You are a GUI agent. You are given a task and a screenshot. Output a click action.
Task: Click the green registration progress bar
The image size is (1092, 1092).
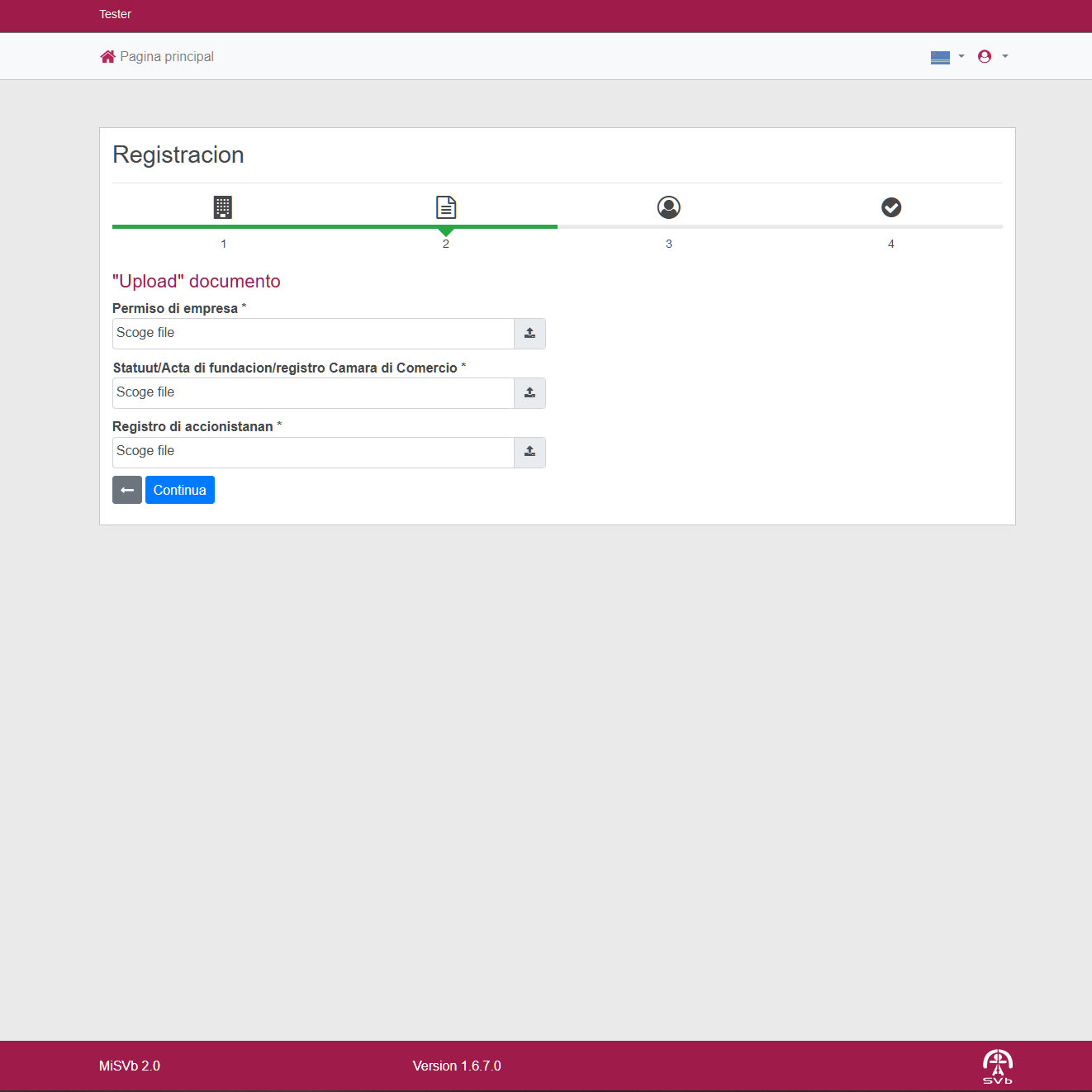pos(335,226)
